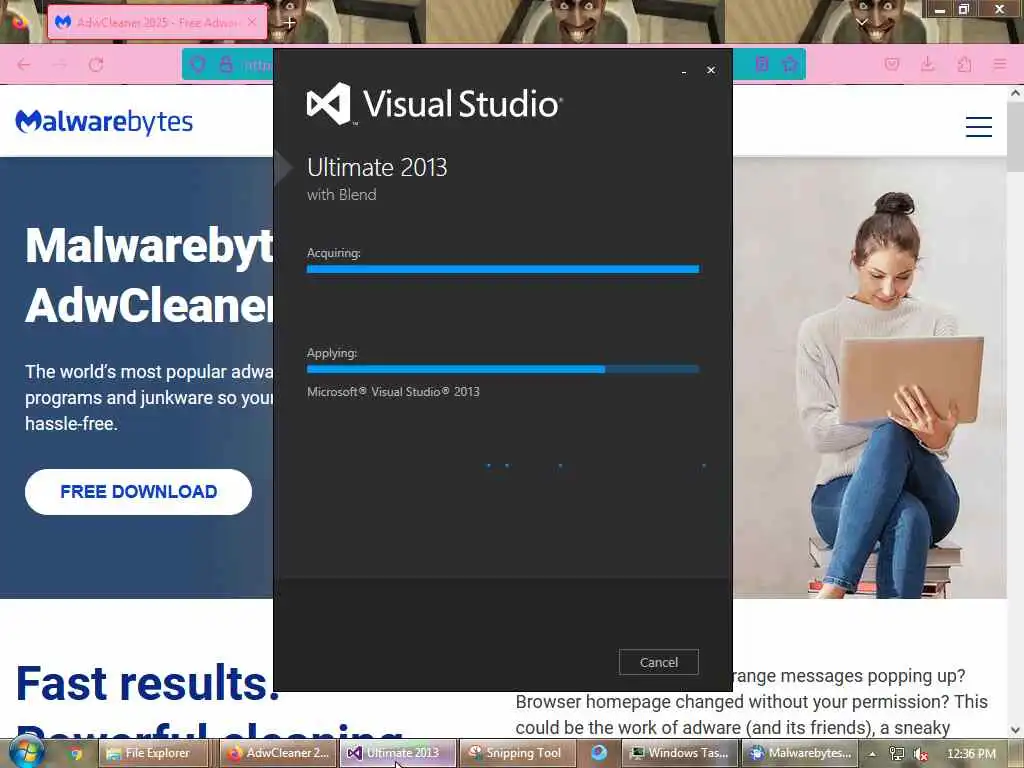Viewport: 1024px width, 768px height.
Task: Open the Windows Start menu
Action: [25, 752]
